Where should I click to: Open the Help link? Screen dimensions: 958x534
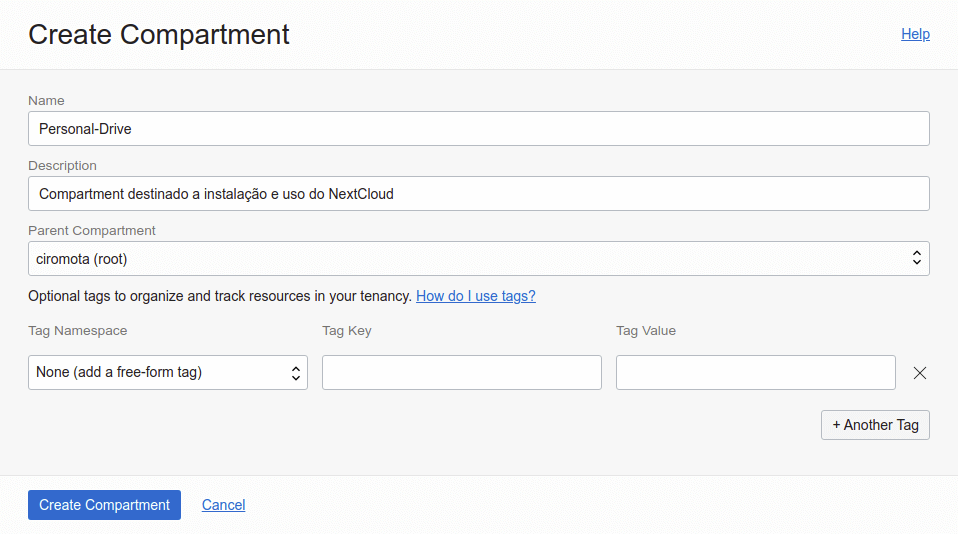coord(915,34)
